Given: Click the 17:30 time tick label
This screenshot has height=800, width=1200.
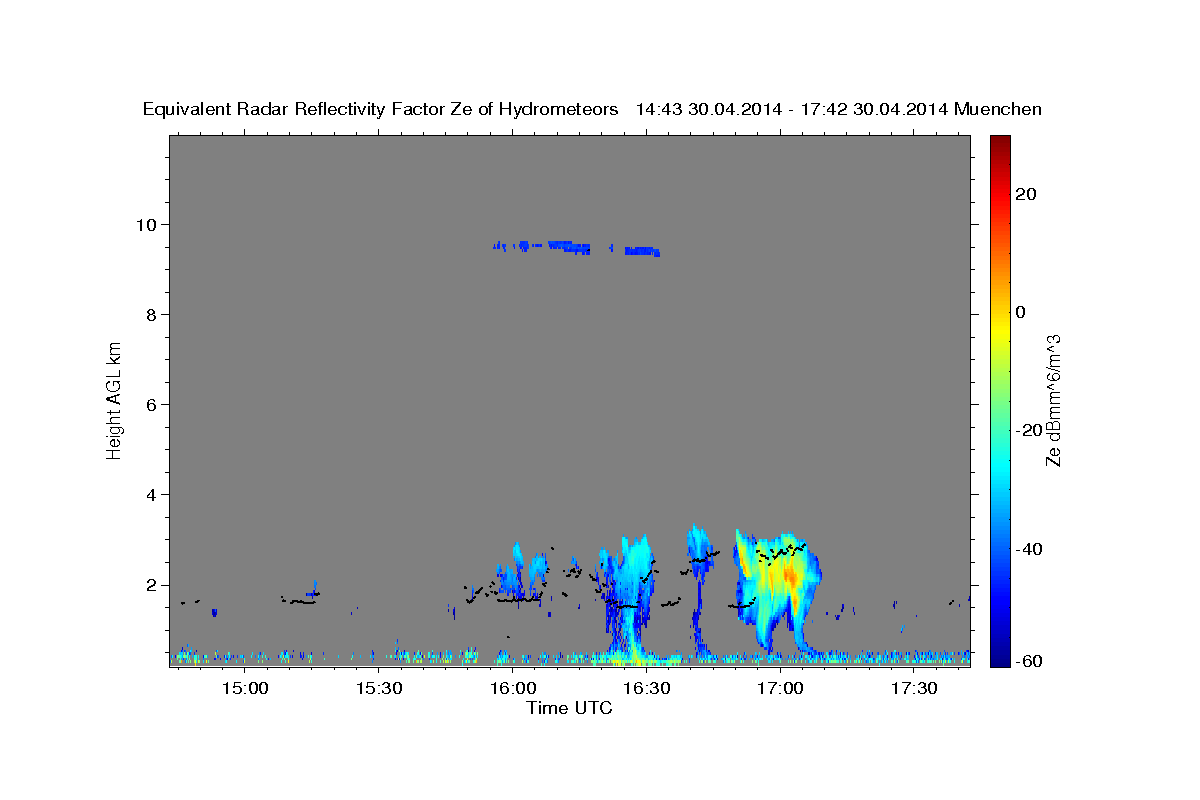Looking at the screenshot, I should (x=914, y=689).
